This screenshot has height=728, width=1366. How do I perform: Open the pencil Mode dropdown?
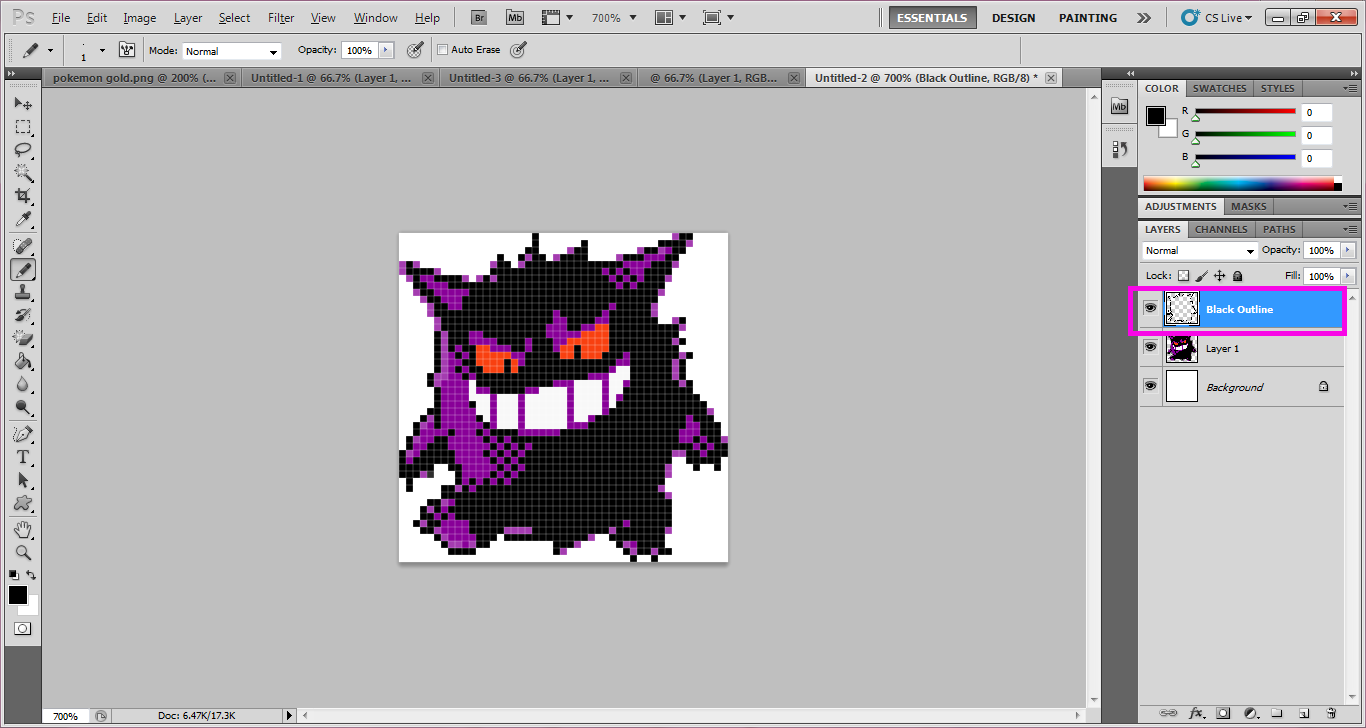(232, 51)
